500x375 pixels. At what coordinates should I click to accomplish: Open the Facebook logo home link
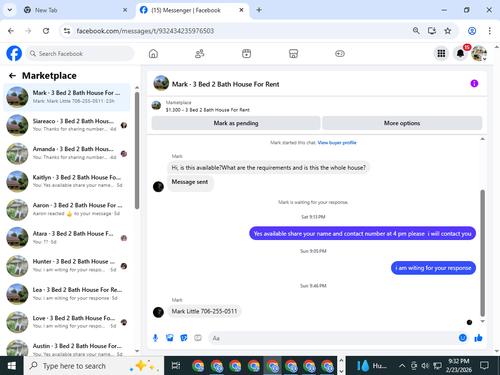coord(14,53)
